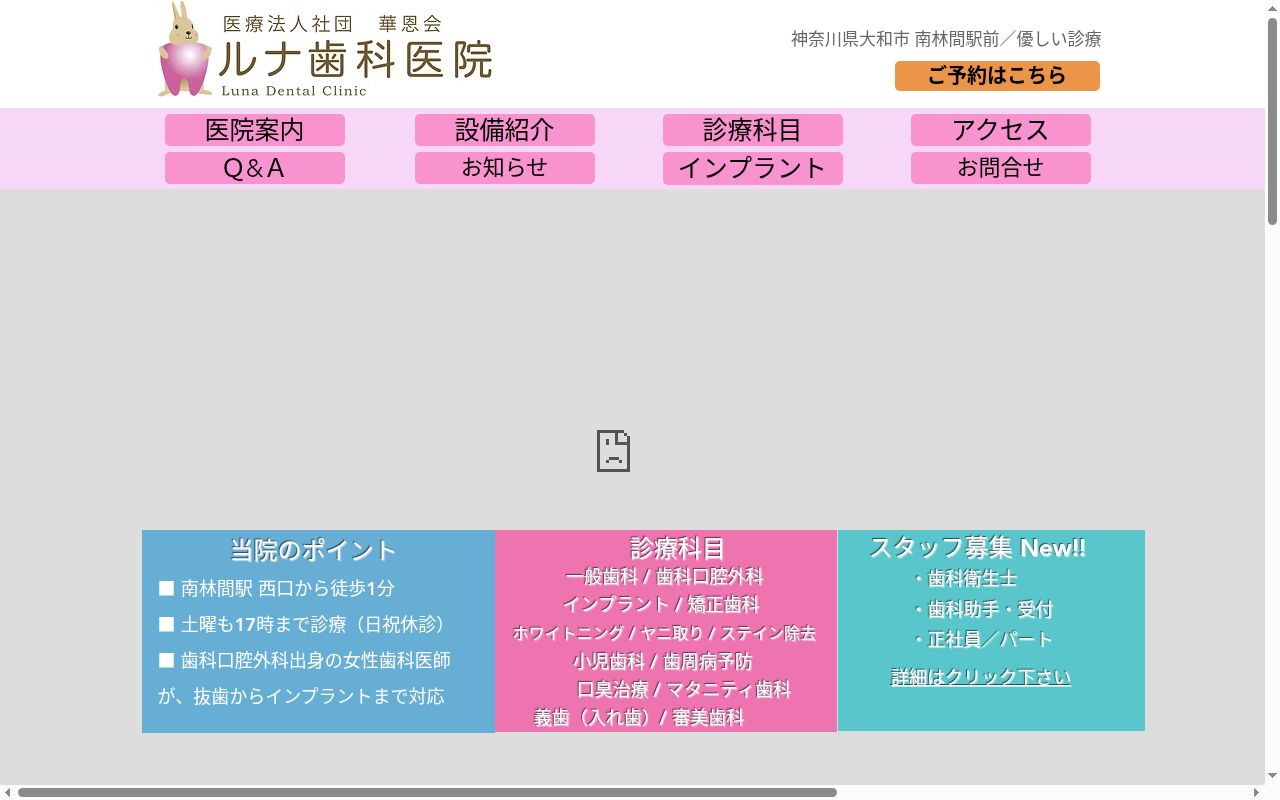
Task: Select インプラント / 矯正歯科 text line
Action: 661,605
